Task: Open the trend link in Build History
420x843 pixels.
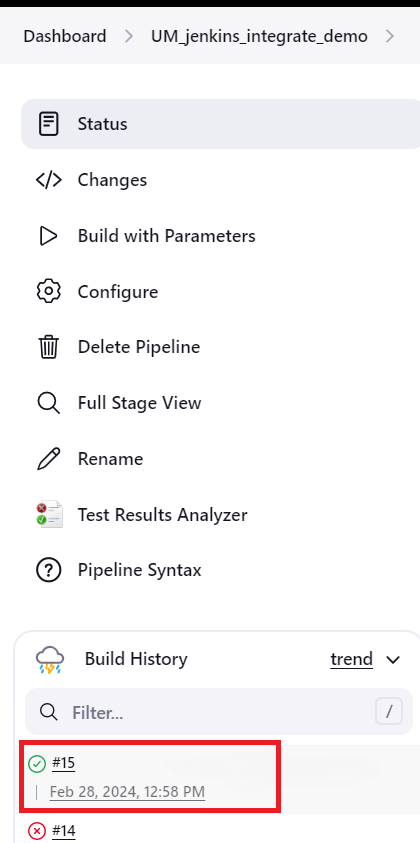Action: point(352,659)
